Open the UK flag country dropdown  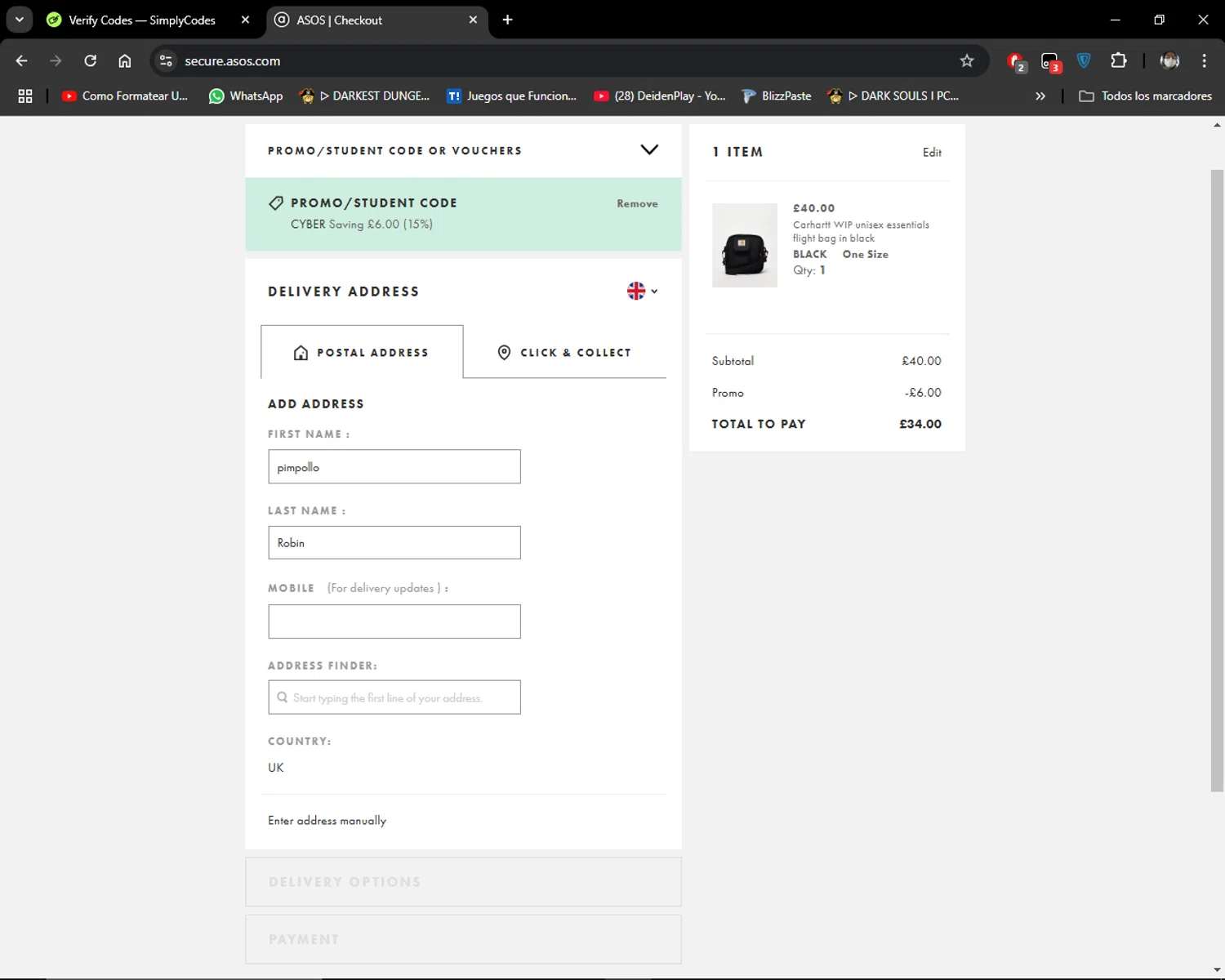(x=642, y=291)
